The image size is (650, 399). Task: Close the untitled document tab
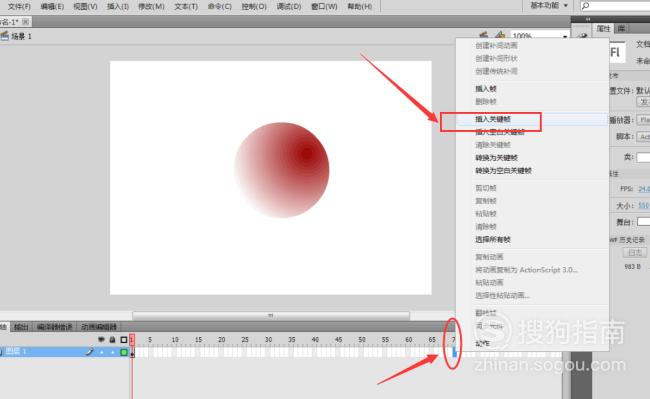click(26, 22)
